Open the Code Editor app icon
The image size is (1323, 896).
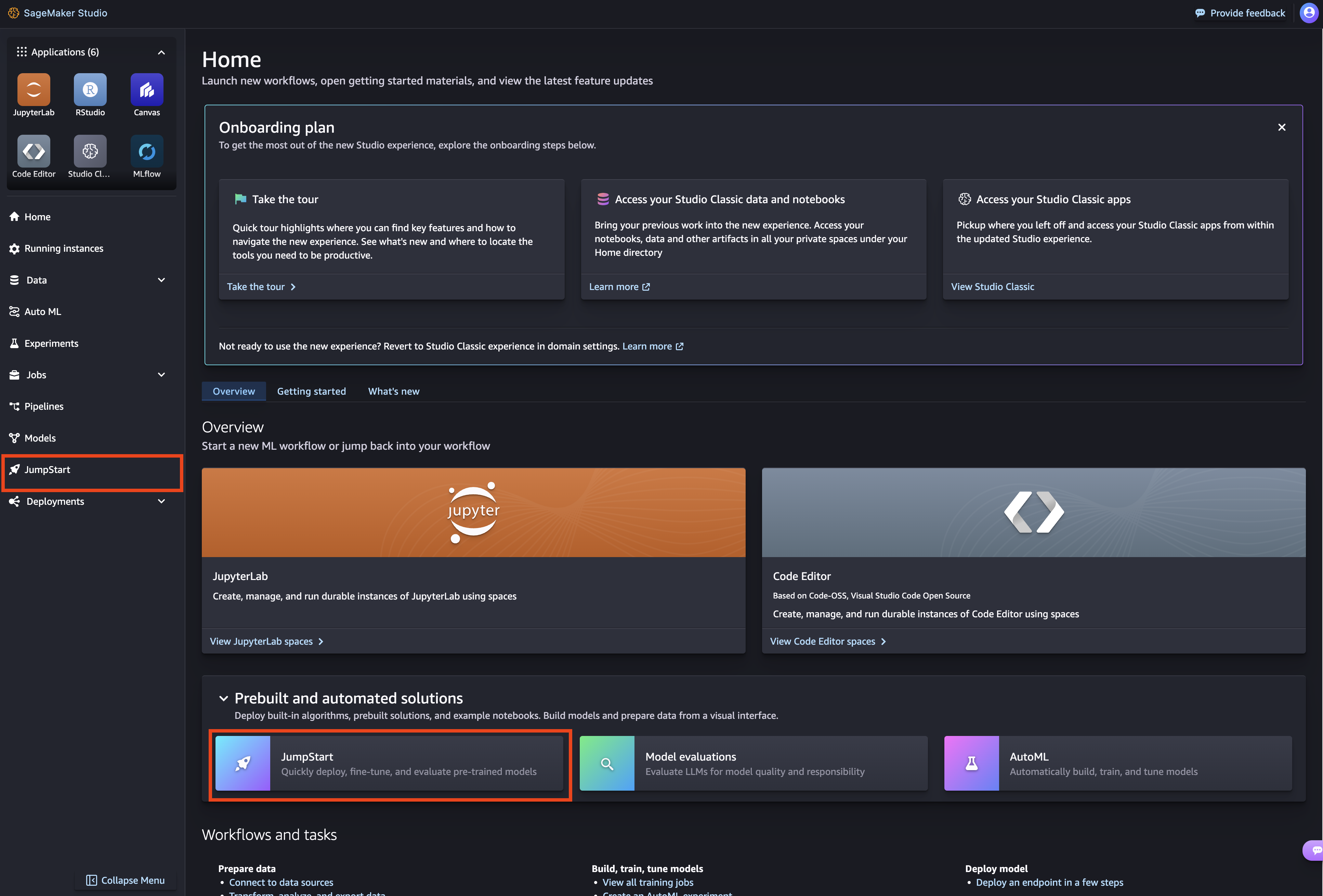pos(34,151)
